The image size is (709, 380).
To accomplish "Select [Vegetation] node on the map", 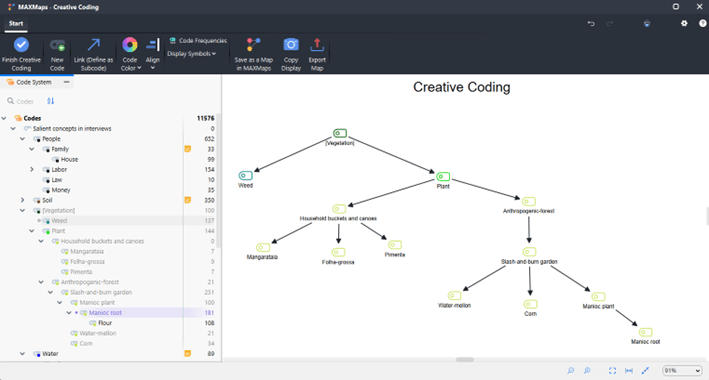I will coord(340,133).
